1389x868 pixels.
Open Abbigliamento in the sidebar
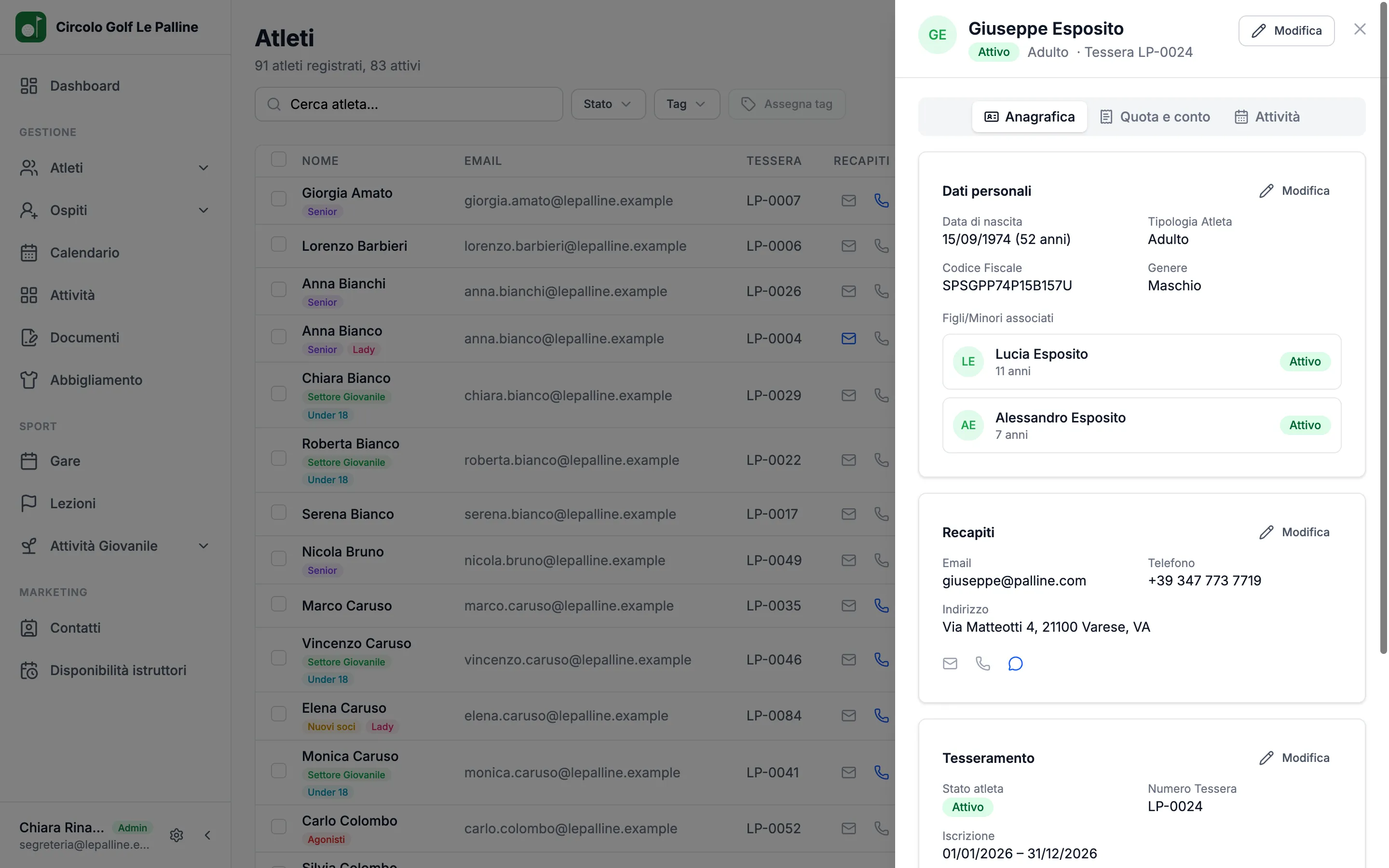(x=115, y=380)
